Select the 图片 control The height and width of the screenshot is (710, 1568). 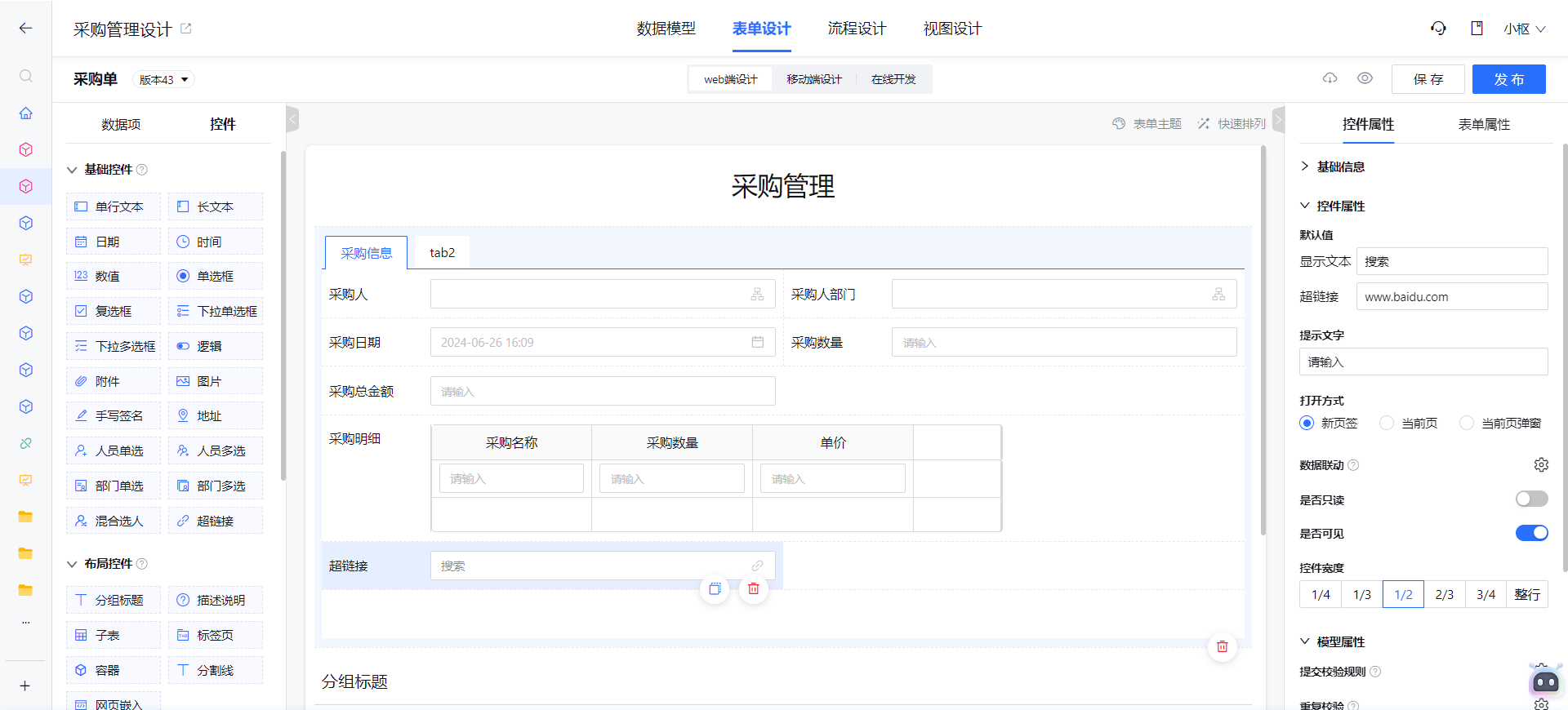216,381
